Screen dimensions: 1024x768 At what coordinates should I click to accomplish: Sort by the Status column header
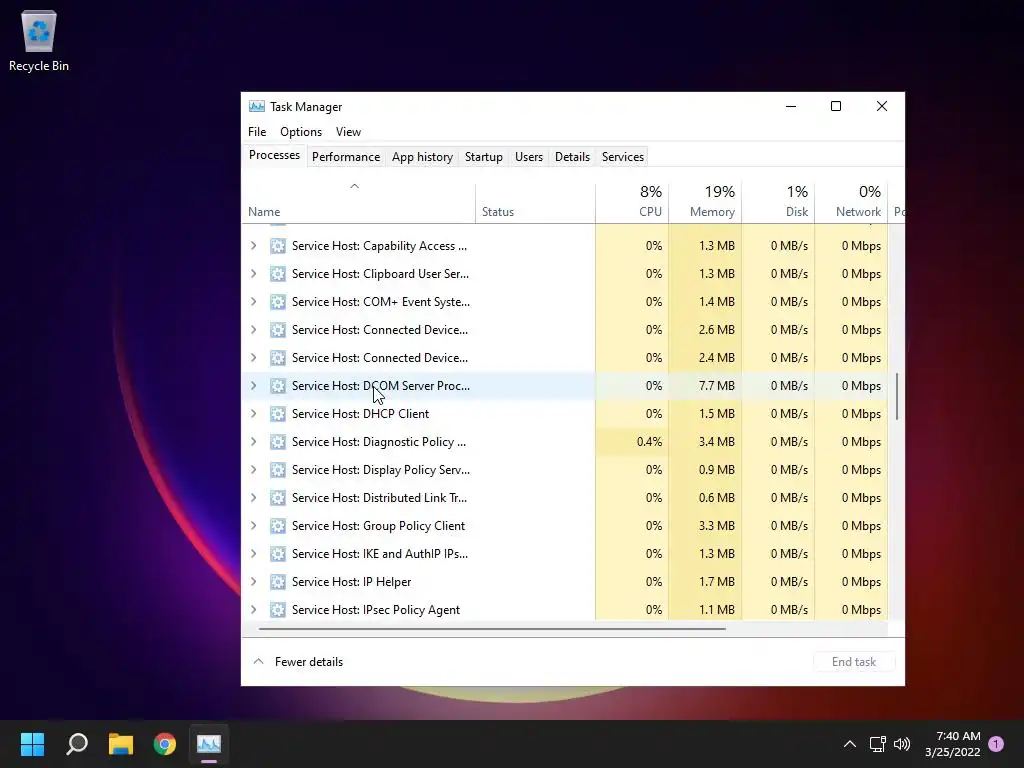pyautogui.click(x=536, y=200)
